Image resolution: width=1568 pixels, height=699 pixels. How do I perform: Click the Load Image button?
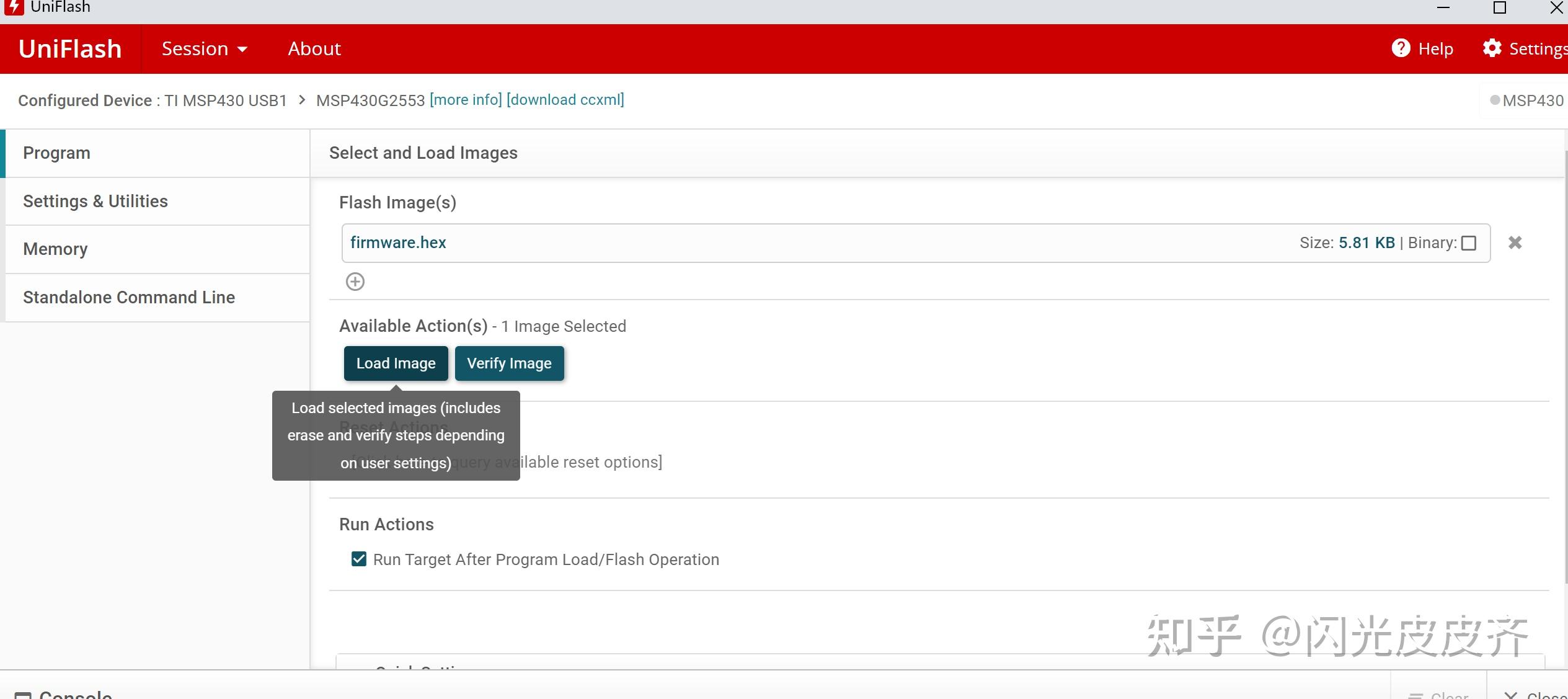[396, 363]
